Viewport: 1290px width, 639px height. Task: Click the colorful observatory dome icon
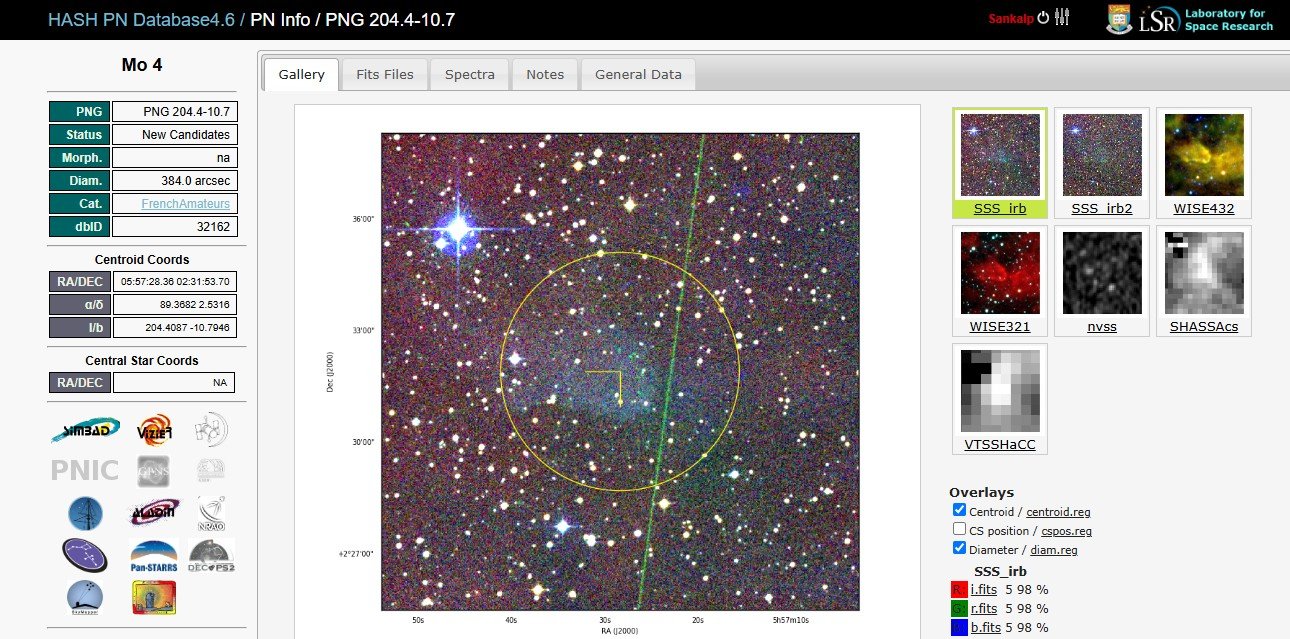154,596
